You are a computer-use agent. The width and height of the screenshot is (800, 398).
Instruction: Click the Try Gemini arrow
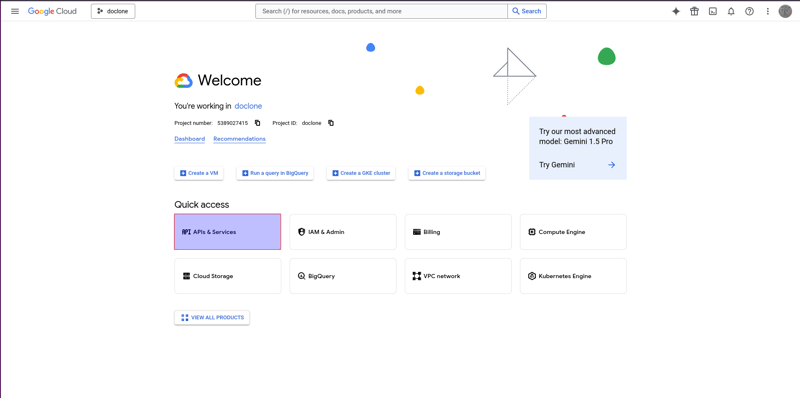pos(612,165)
